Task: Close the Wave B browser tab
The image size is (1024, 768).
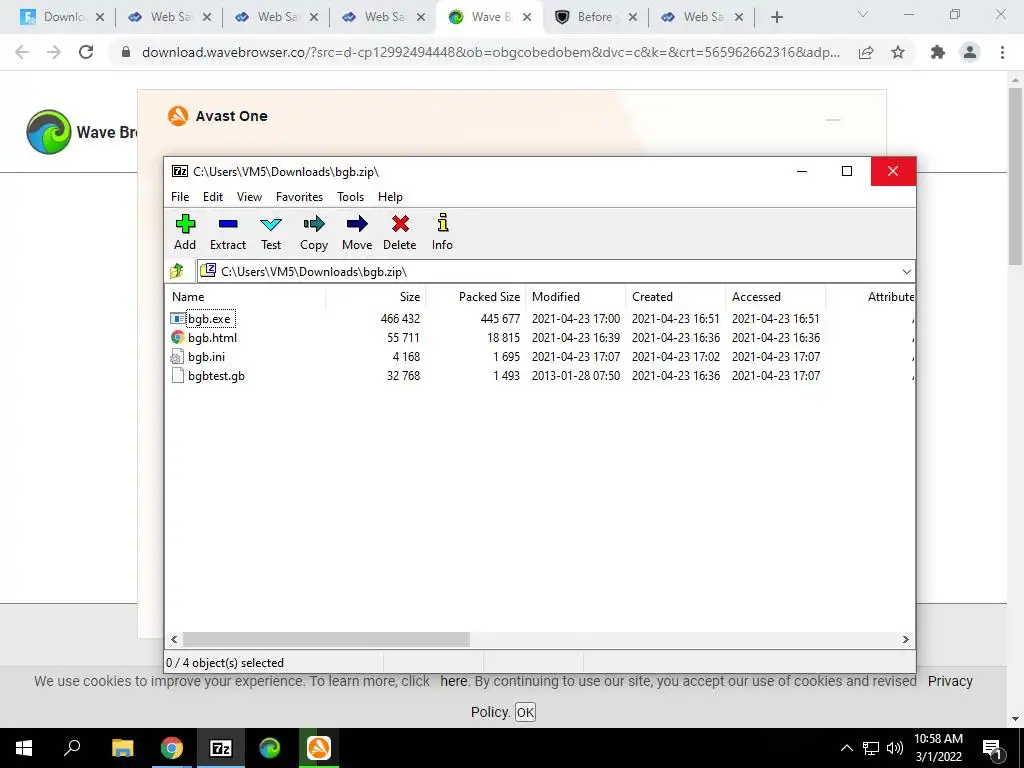Action: [527, 18]
